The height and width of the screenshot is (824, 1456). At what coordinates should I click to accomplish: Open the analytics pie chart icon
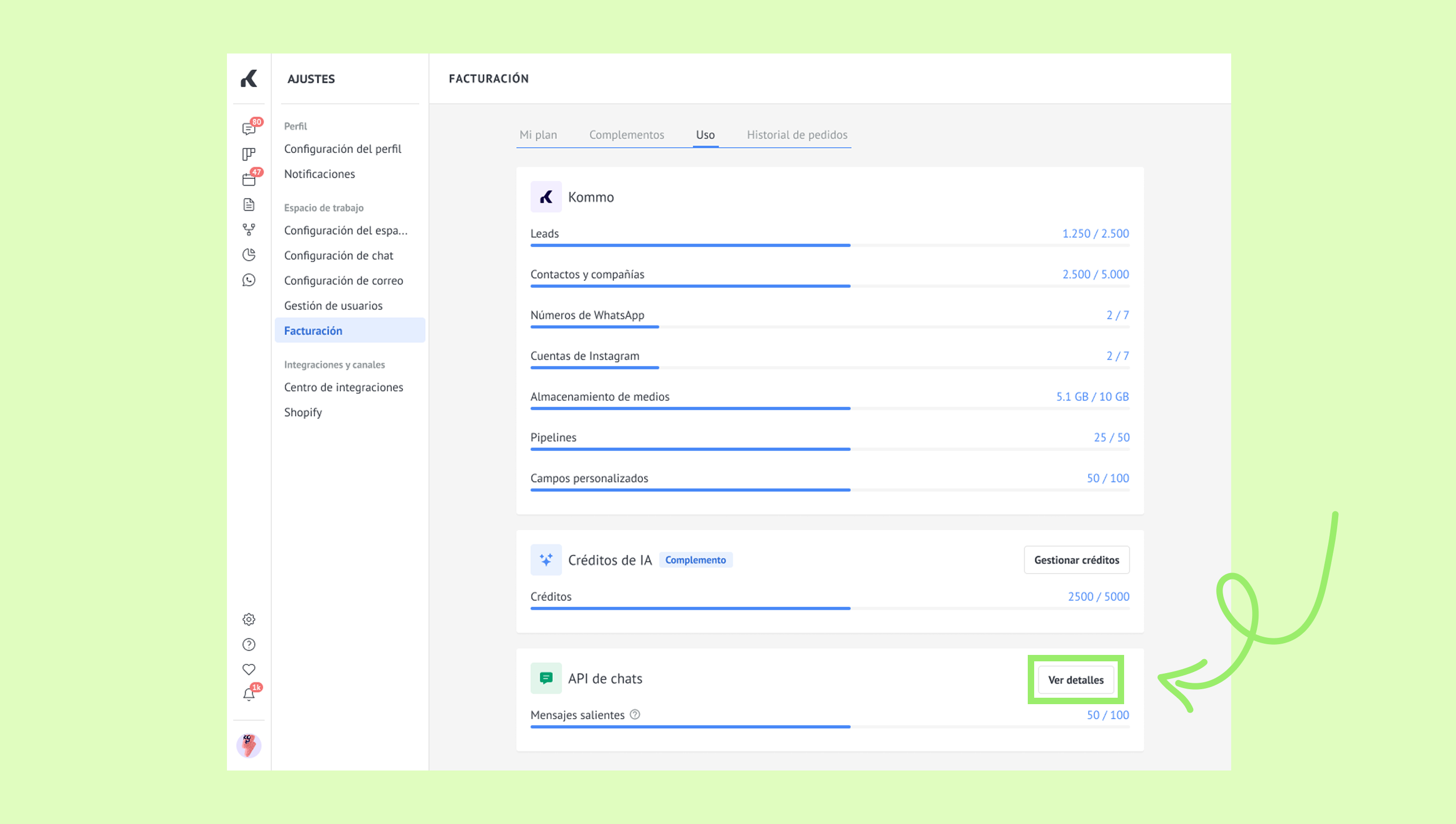tap(248, 255)
